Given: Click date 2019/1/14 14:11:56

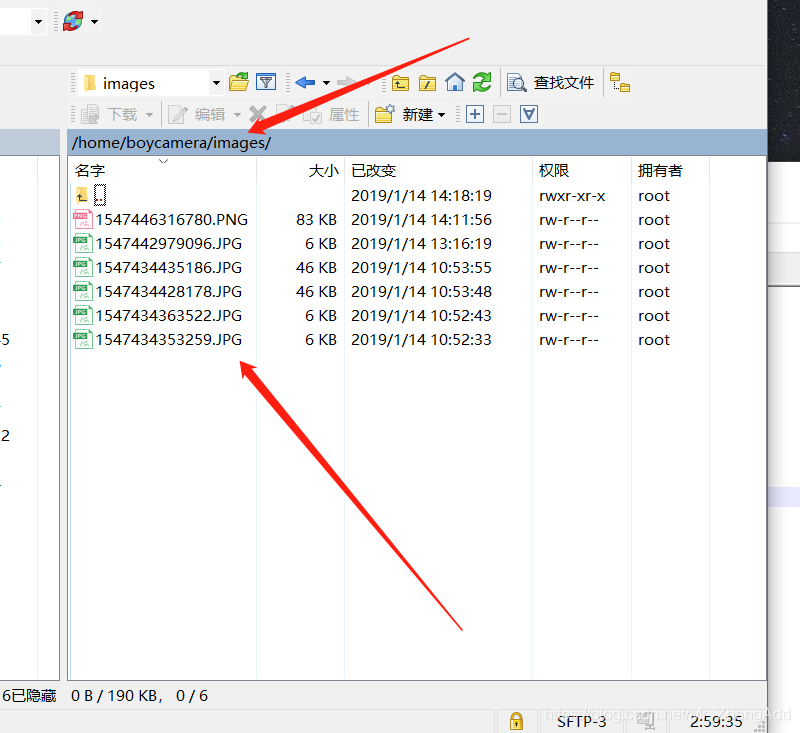Looking at the screenshot, I should (x=421, y=219).
